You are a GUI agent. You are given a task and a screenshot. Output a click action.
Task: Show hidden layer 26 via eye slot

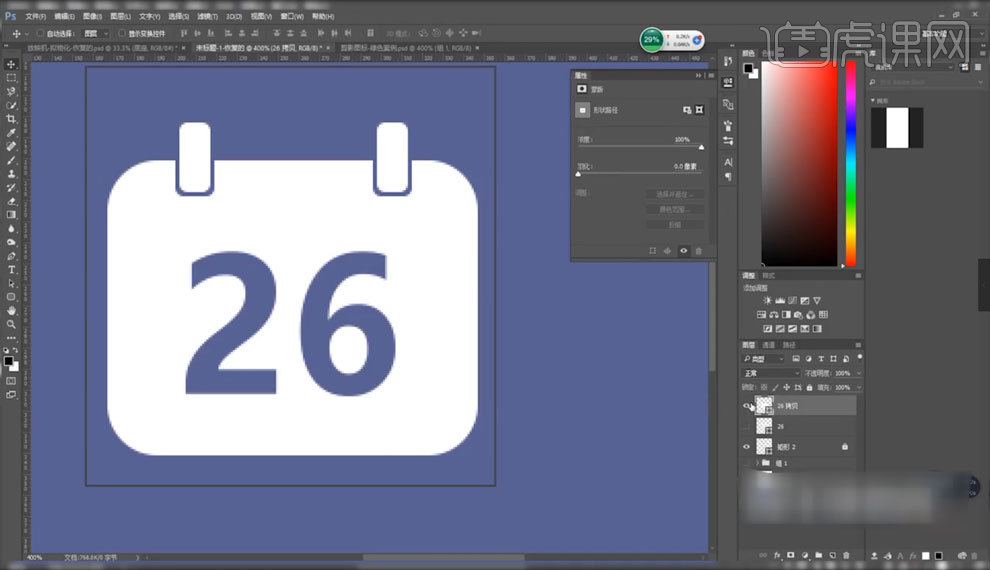click(746, 426)
